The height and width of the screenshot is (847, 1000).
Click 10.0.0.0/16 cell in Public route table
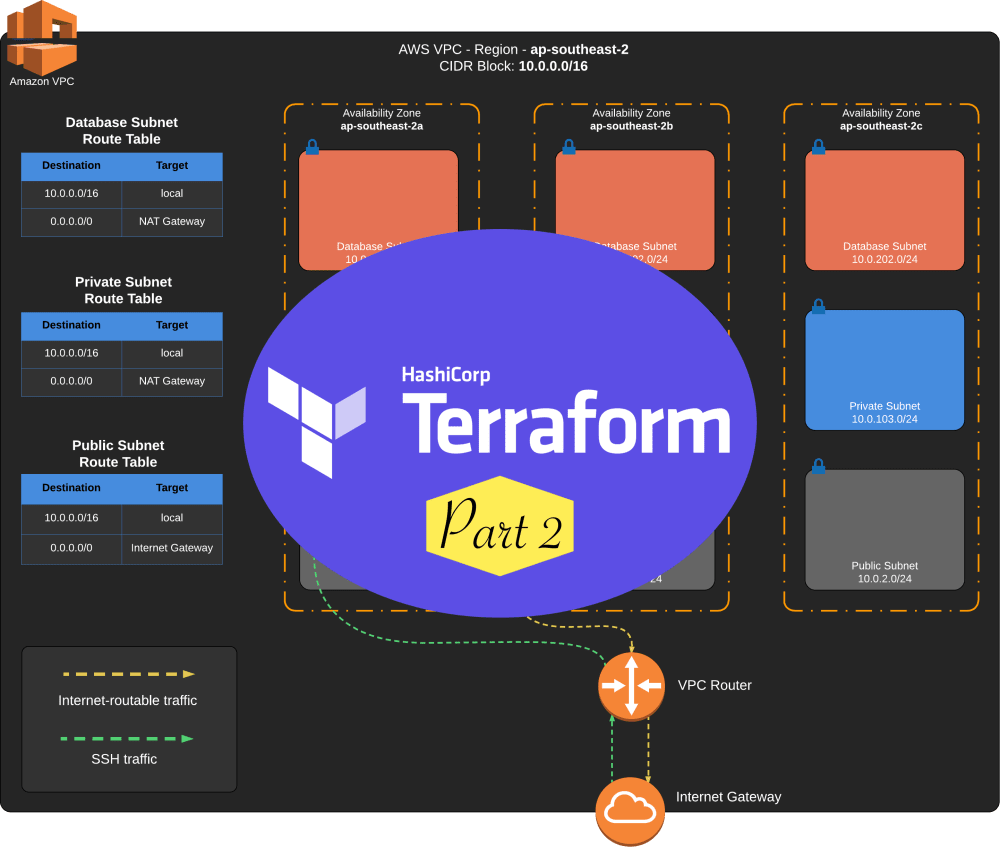71,518
